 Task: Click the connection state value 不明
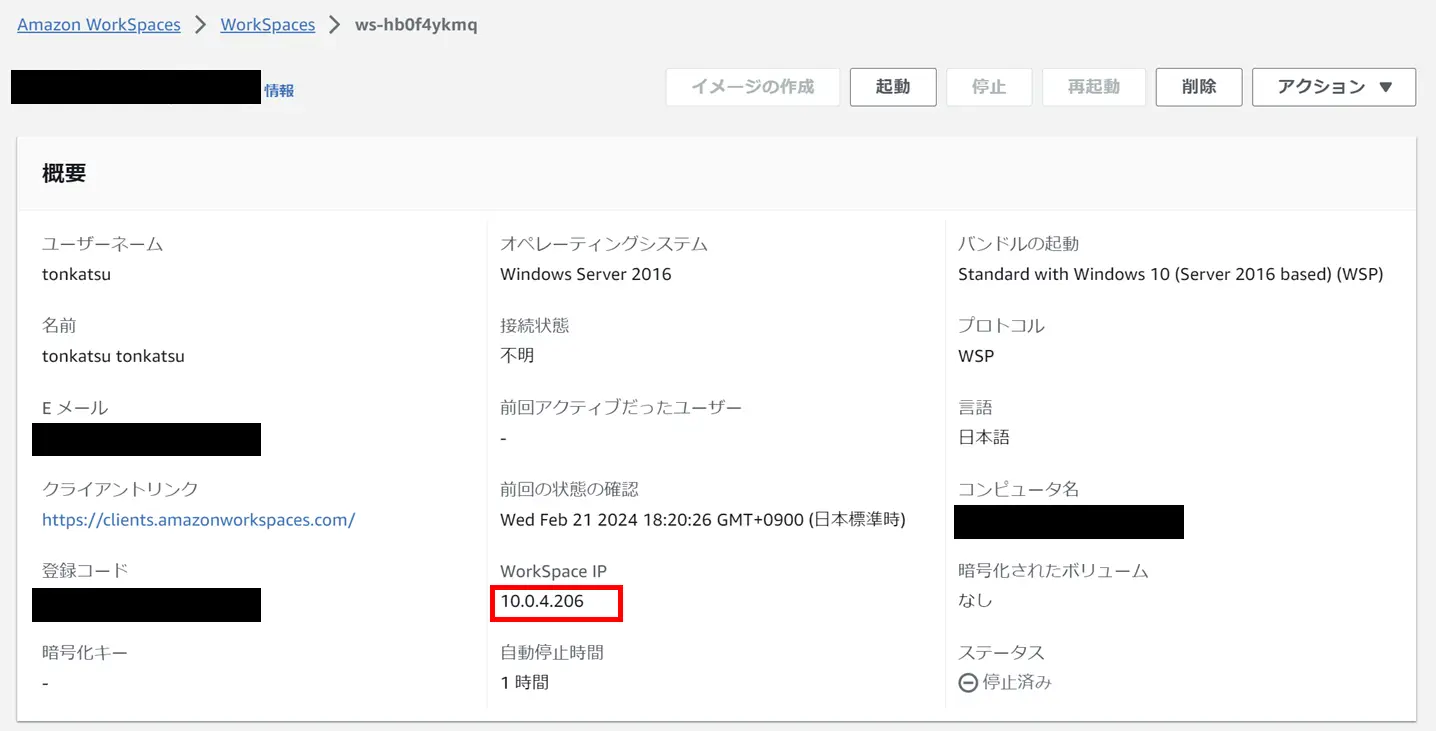tap(517, 356)
